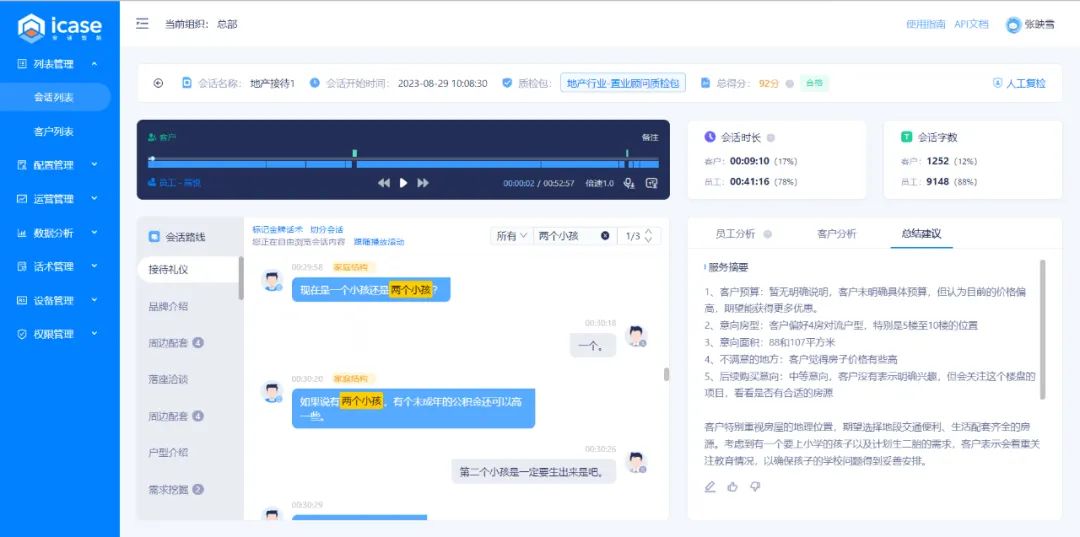Expand the 数据分析 sidebar menu
Screen dimensions: 1080x537
(60, 233)
